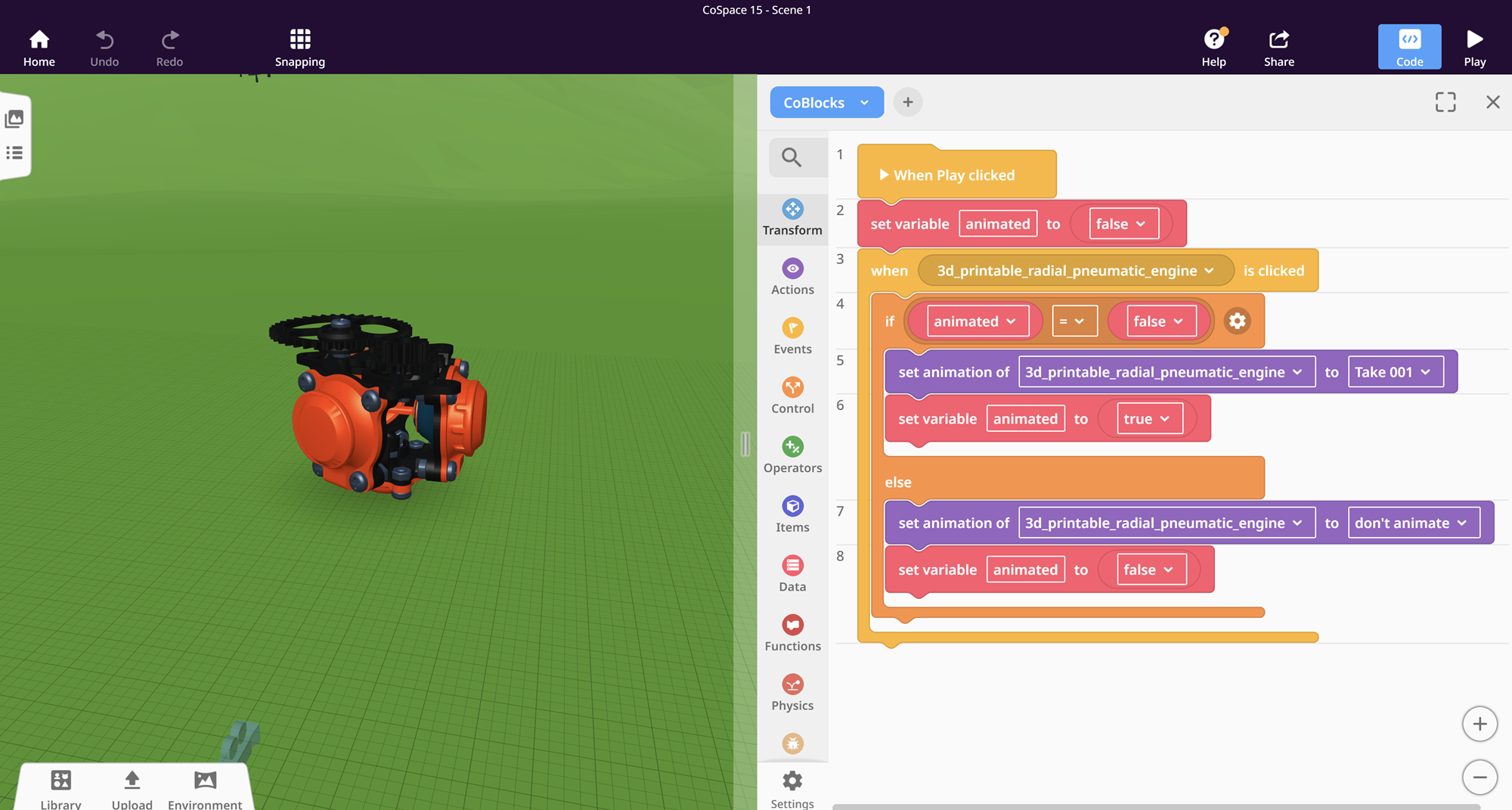Zoom in the code workspace
Image resolution: width=1512 pixels, height=810 pixels.
(x=1479, y=724)
